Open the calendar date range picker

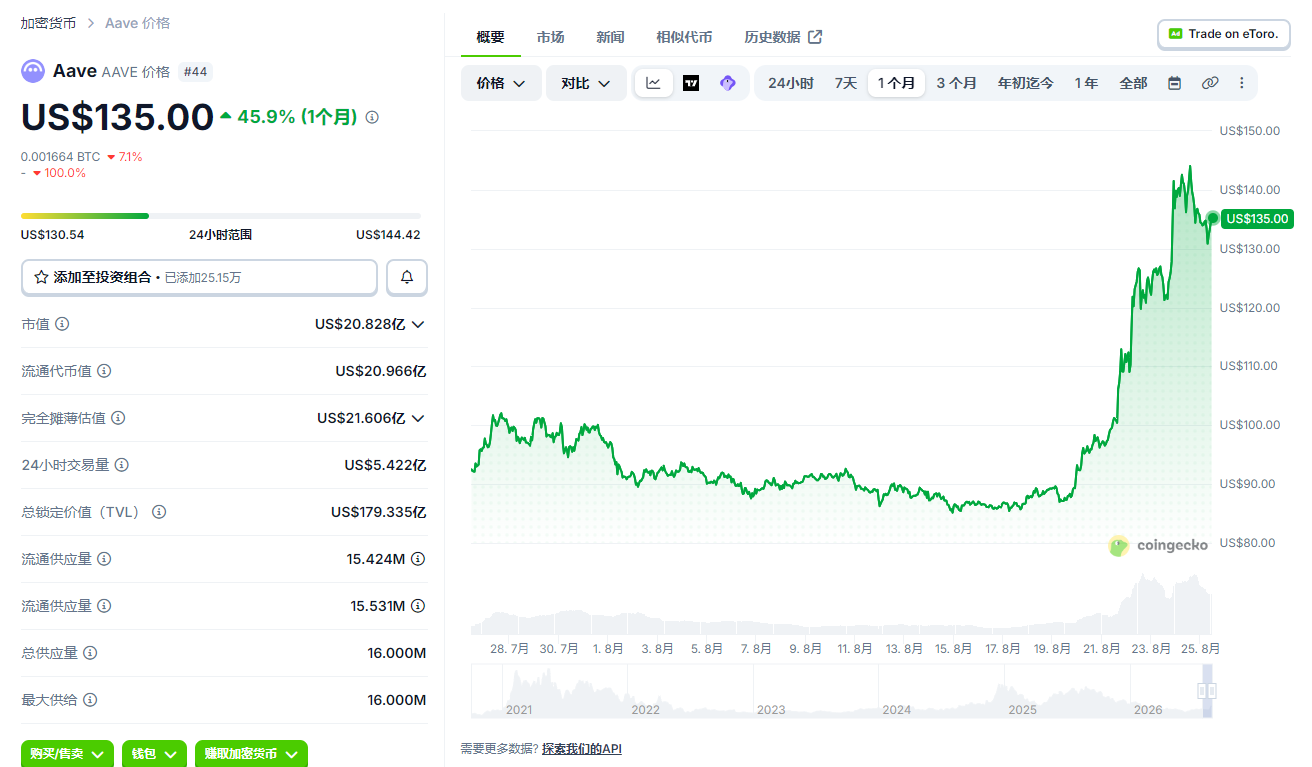(1175, 83)
